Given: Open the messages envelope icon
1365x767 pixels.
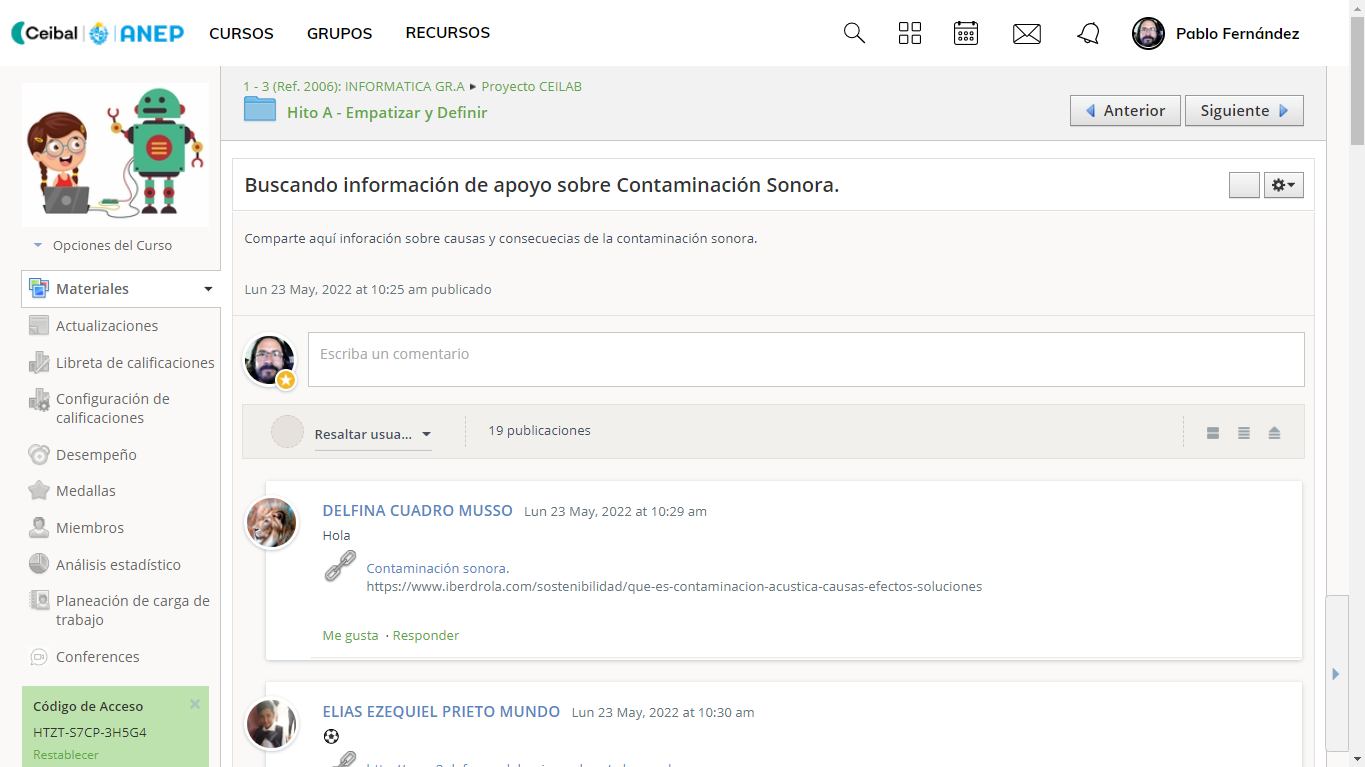Looking at the screenshot, I should point(1027,34).
